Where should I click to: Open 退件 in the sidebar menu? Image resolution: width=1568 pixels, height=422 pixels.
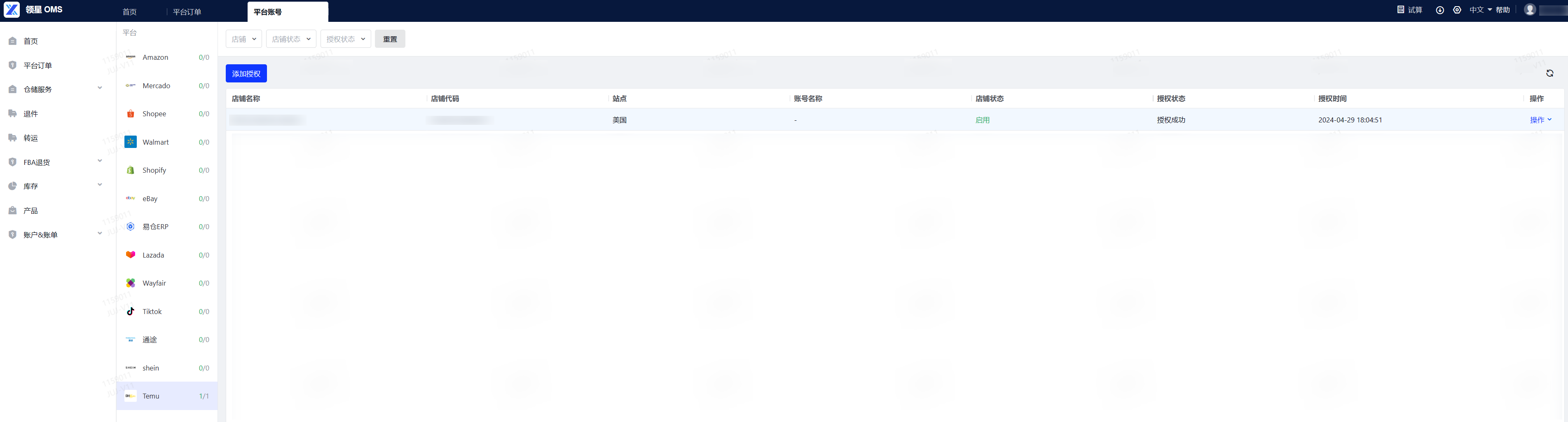(30, 114)
